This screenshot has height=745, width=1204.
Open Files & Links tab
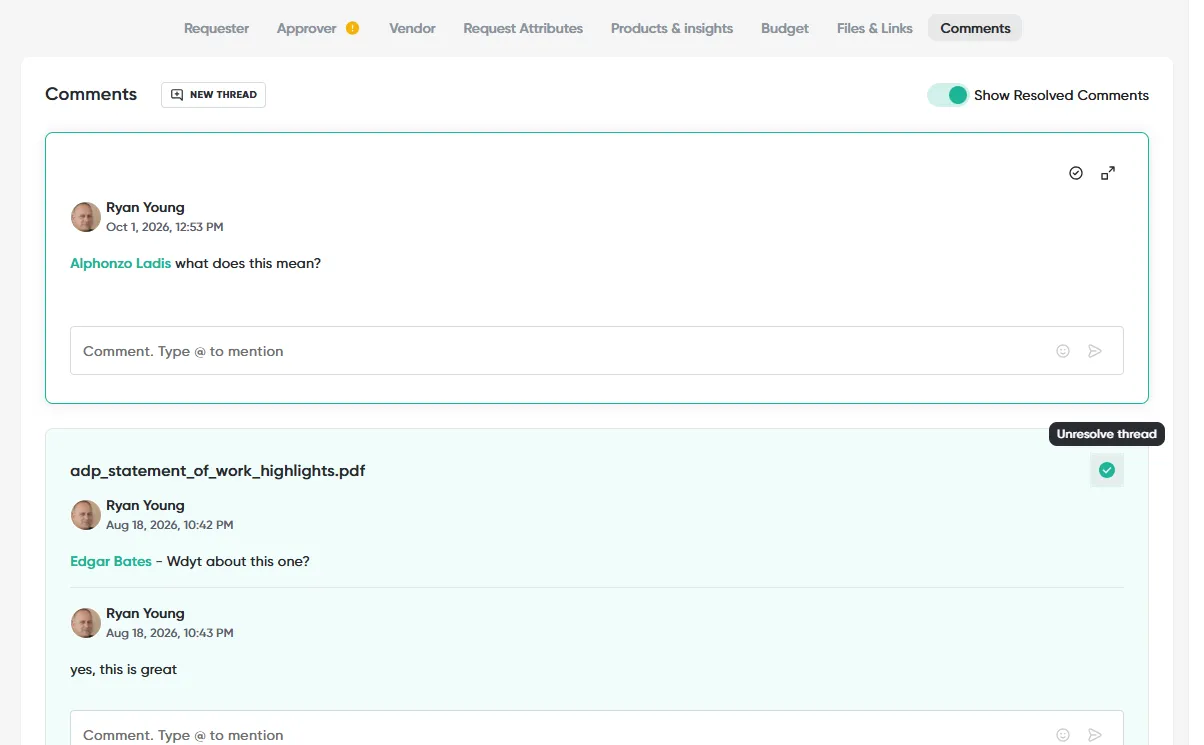[875, 28]
